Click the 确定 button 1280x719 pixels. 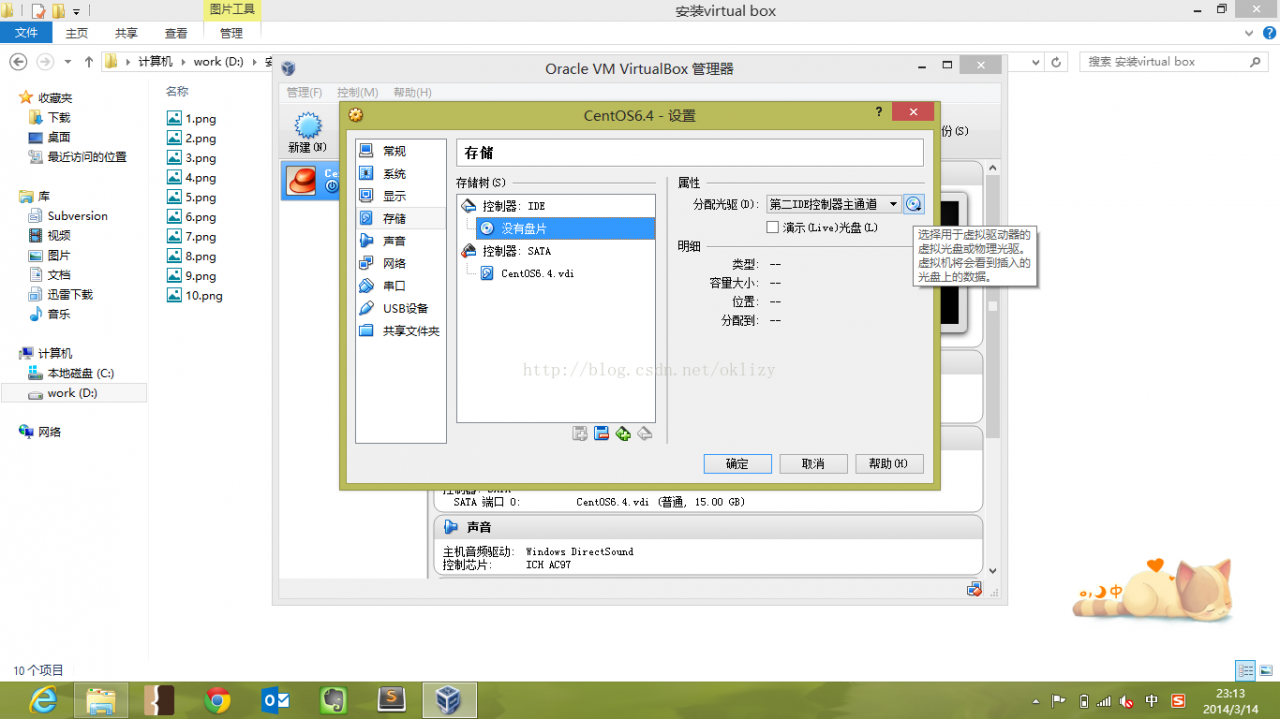click(x=737, y=464)
